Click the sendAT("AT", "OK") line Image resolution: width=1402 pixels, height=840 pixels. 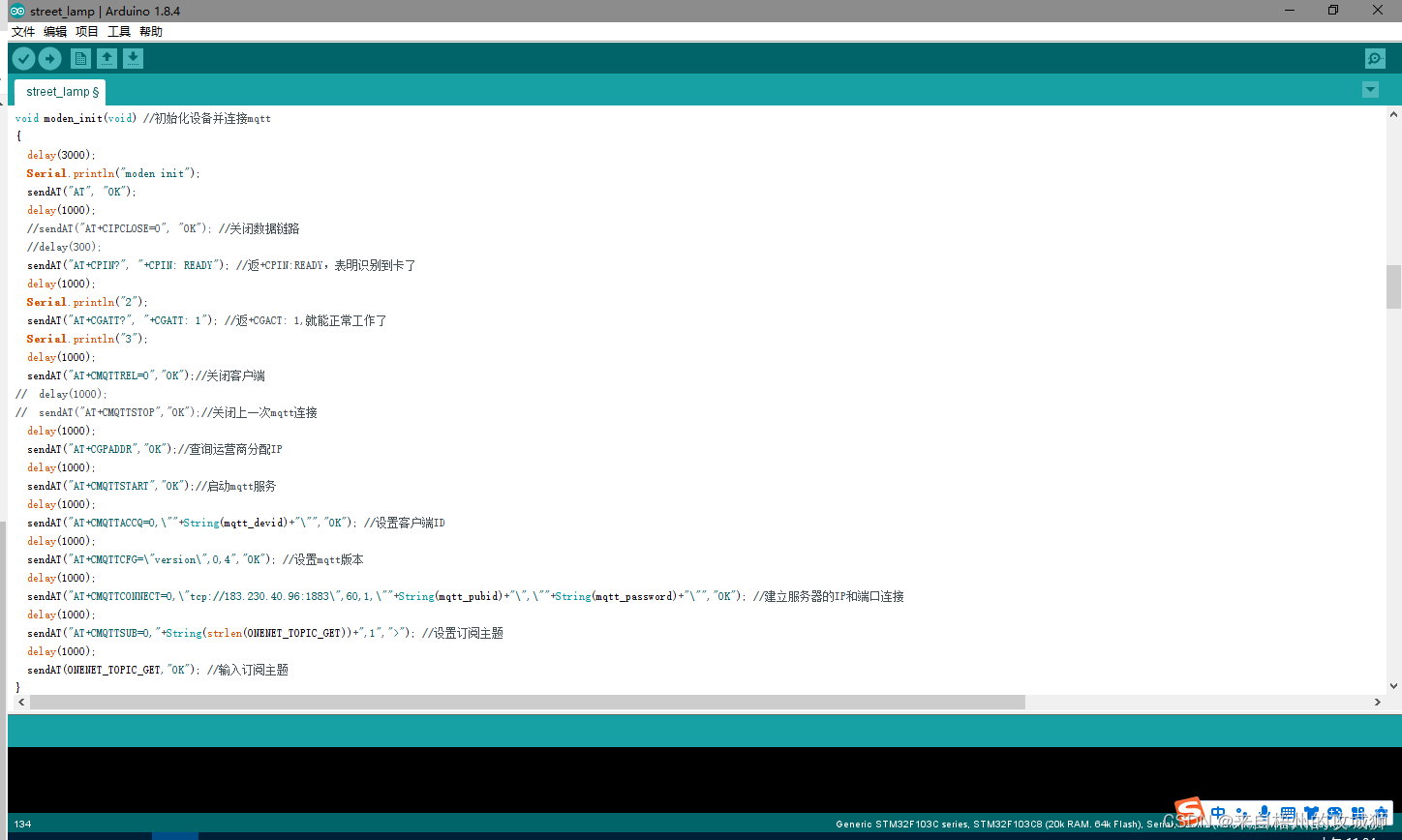point(81,192)
